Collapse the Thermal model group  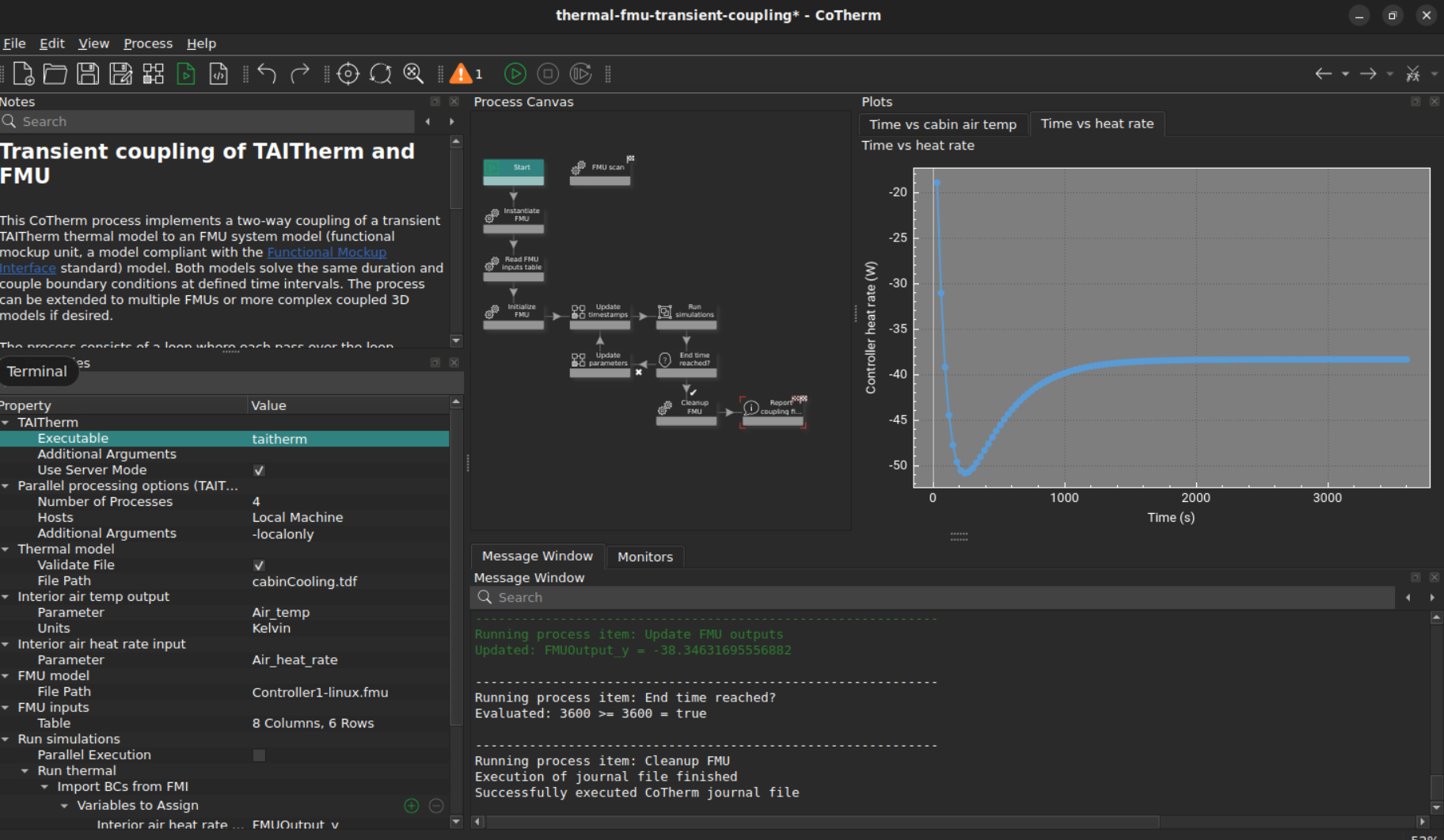click(6, 549)
